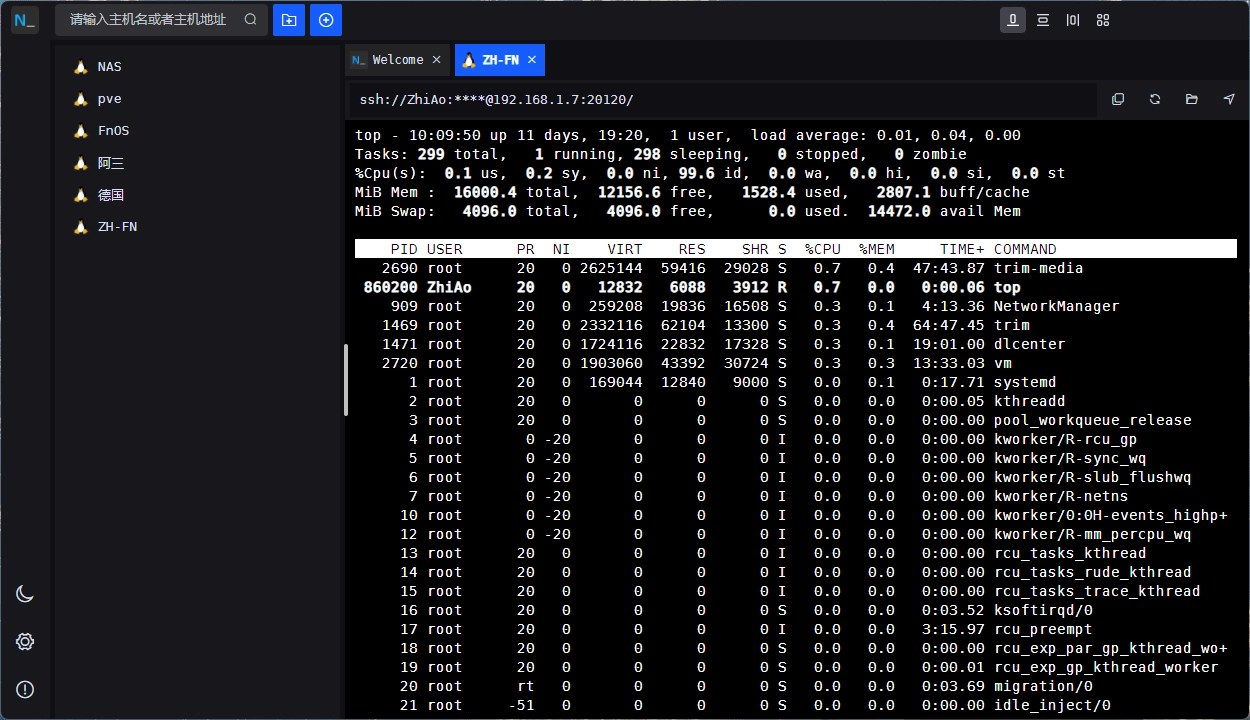Click the "MiB Swap:" label in the terminal
Screen dimensions: 1250x720
click(395, 211)
